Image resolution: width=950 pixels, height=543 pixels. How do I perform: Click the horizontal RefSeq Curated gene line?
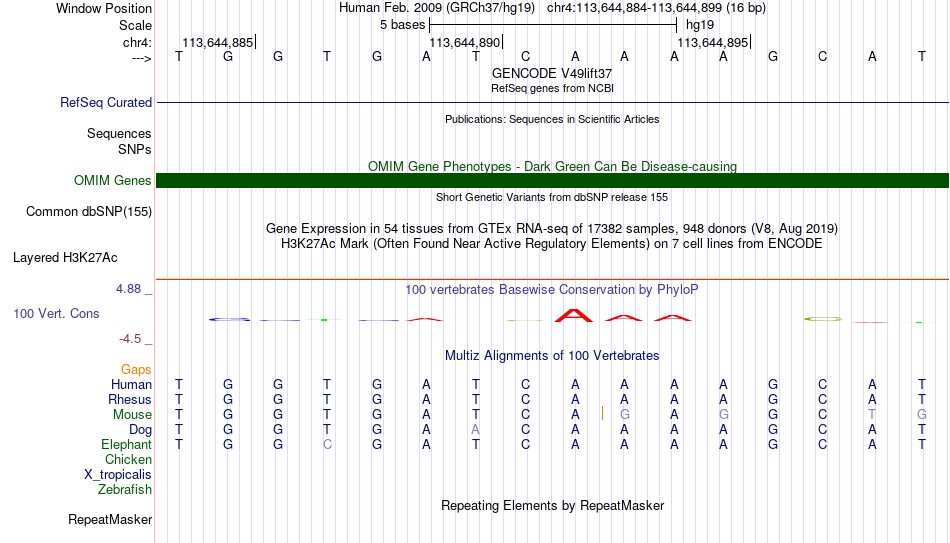coord(552,102)
